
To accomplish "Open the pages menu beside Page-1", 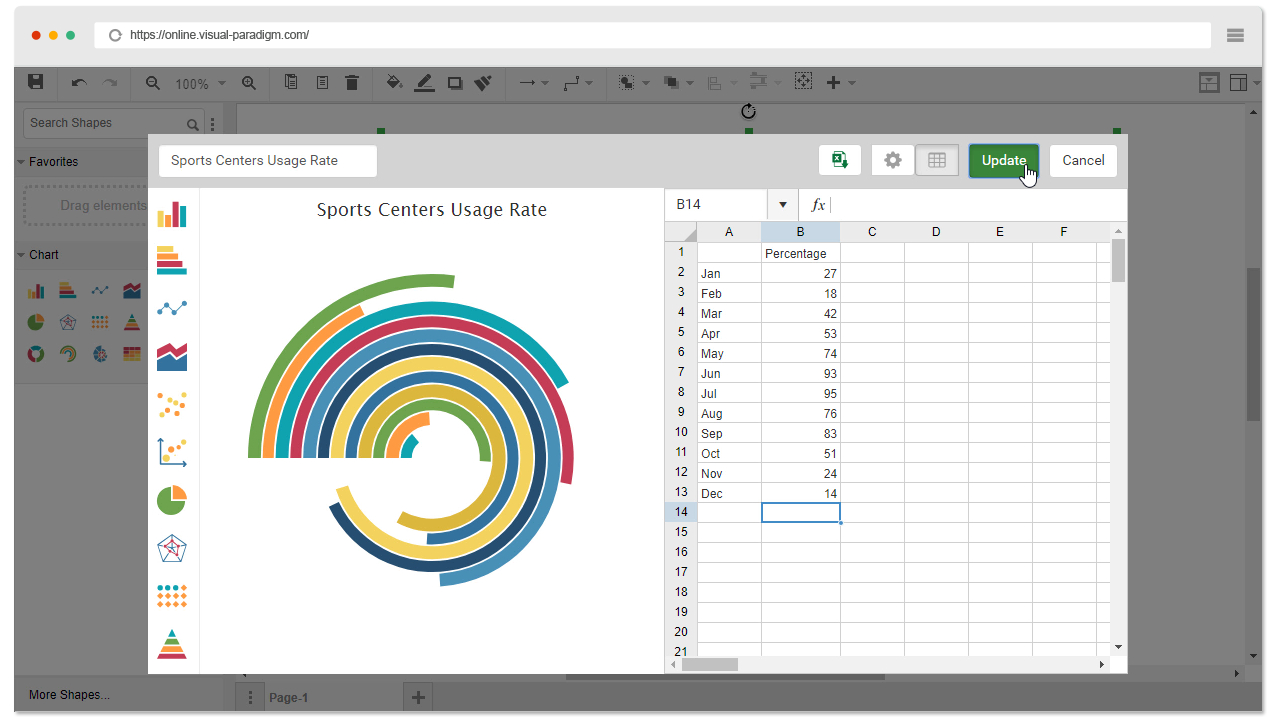I will 249,698.
